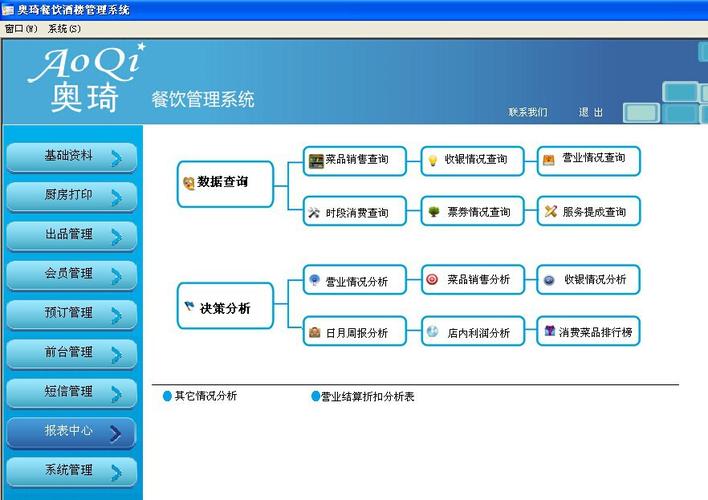Click the 服务提成查询 icon
708x500 pixels.
(550, 212)
